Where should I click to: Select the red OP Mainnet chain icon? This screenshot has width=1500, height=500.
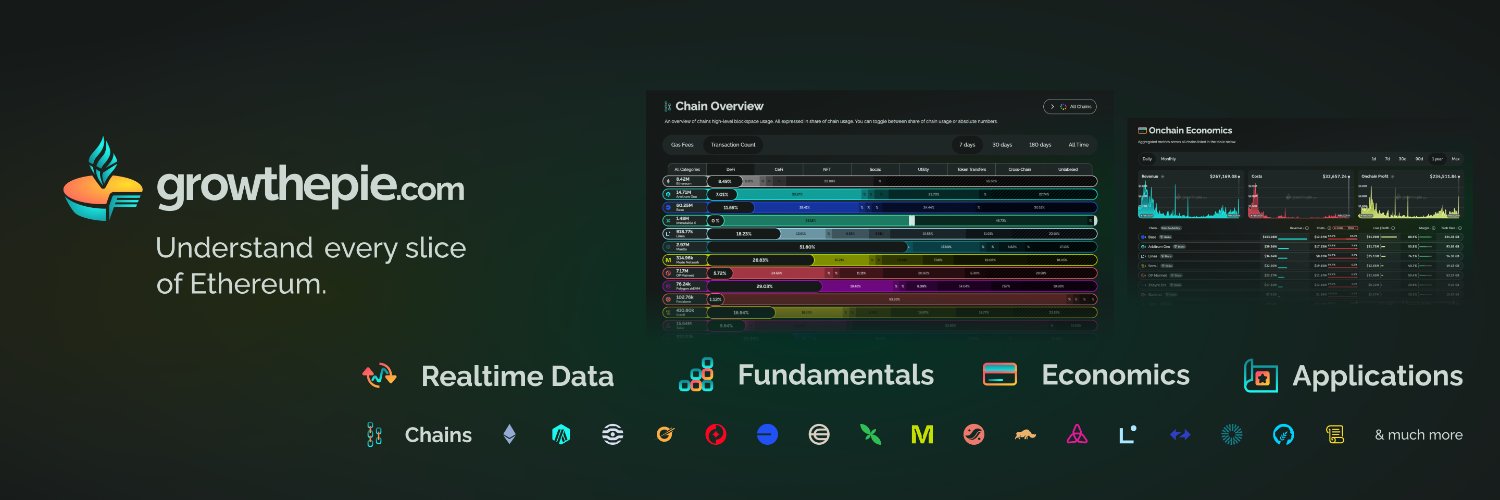coord(715,435)
